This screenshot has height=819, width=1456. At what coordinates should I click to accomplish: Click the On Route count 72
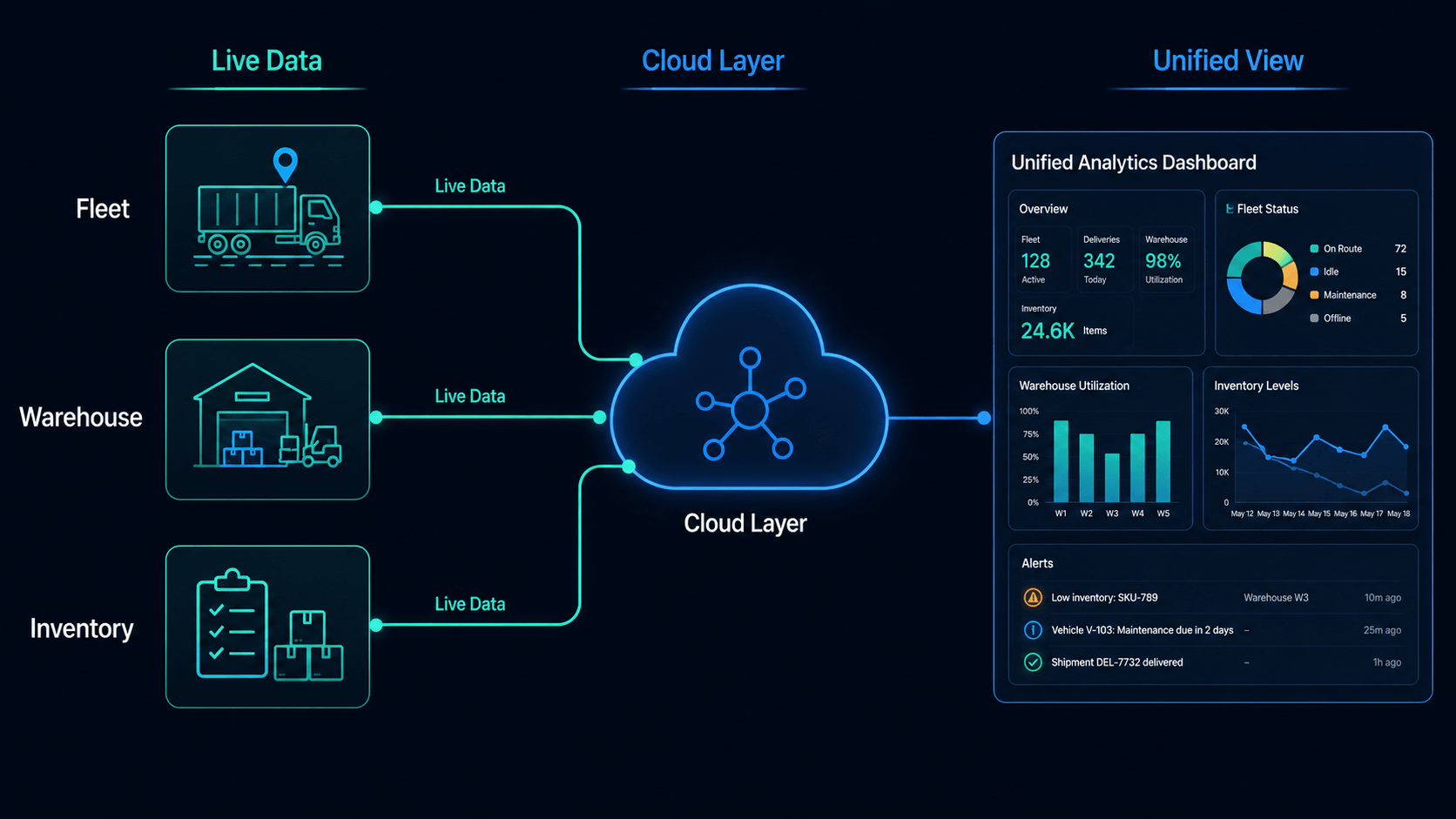(1400, 249)
